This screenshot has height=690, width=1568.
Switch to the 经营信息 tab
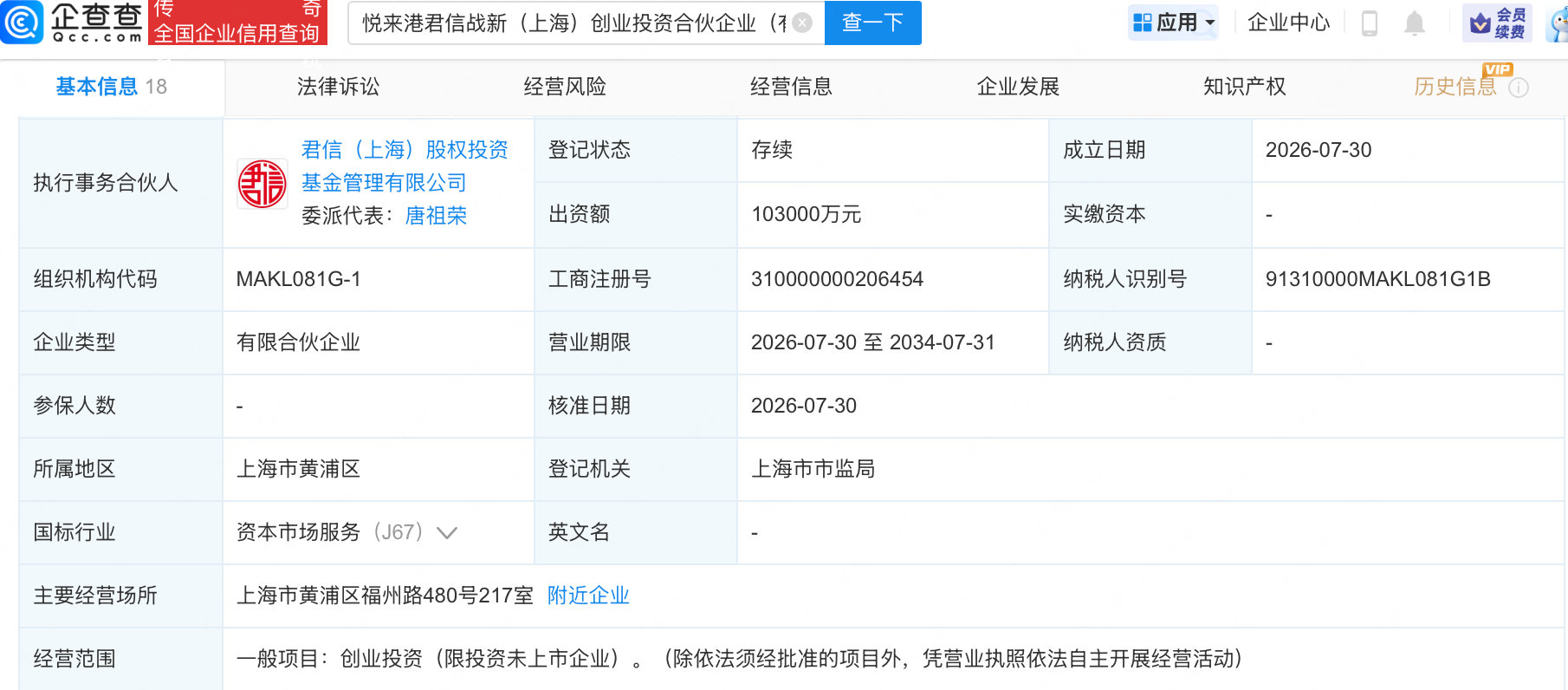(791, 87)
